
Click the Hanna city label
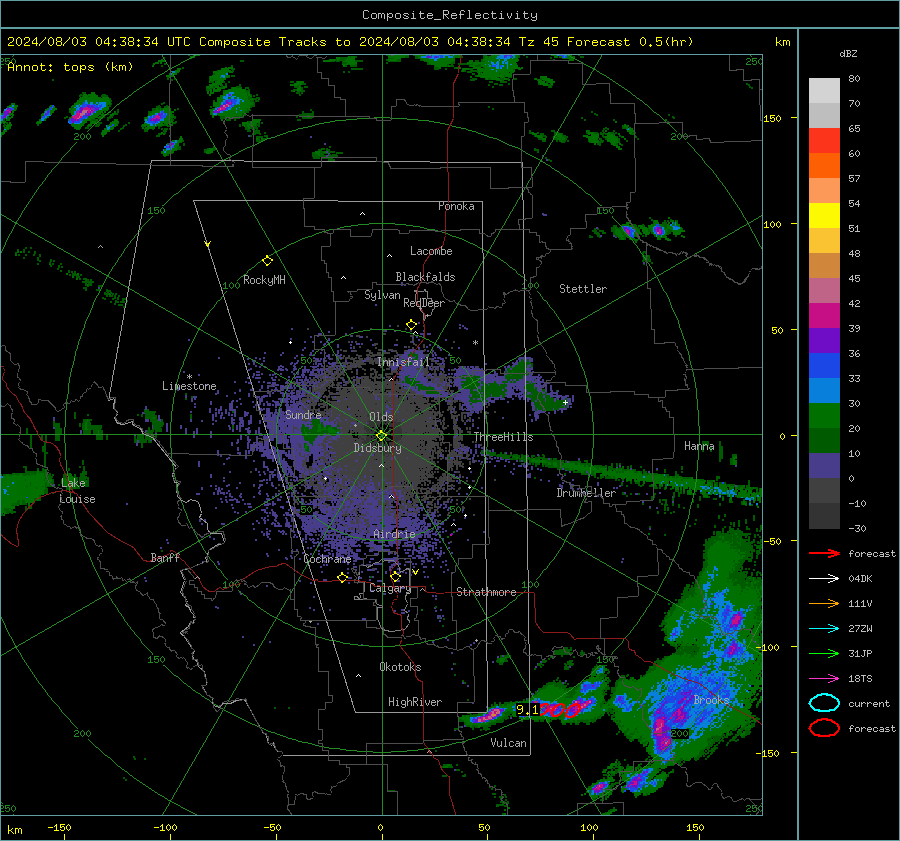699,446
